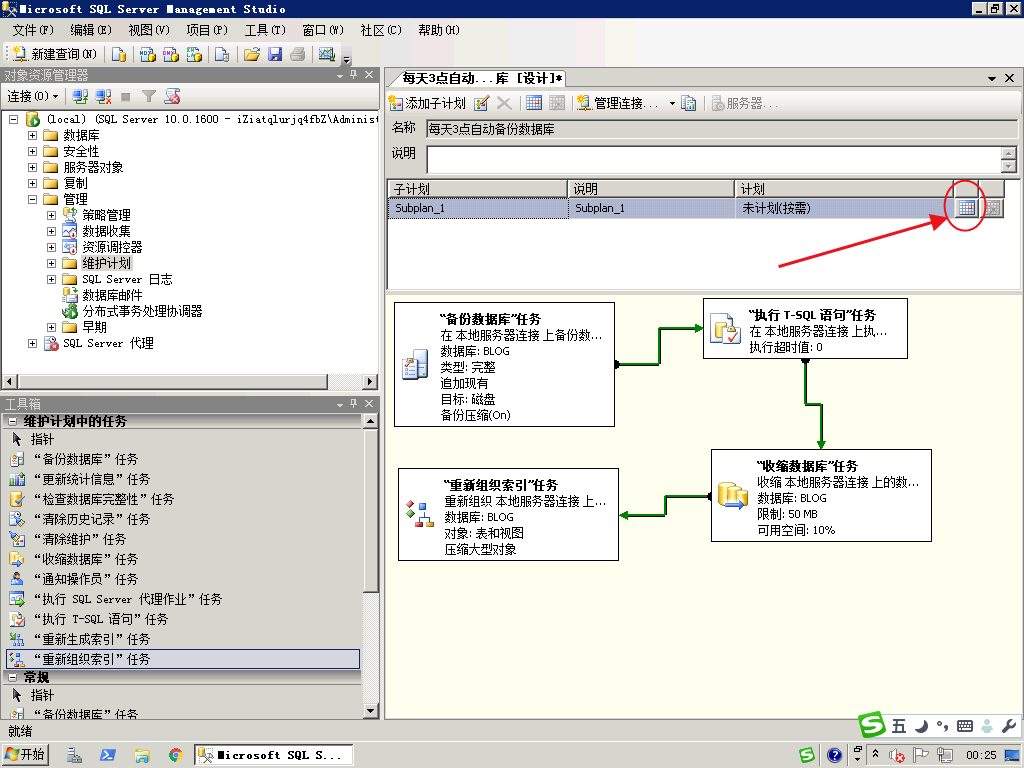Click the Database Engine Query icon
The height and width of the screenshot is (768, 1024).
119,54
